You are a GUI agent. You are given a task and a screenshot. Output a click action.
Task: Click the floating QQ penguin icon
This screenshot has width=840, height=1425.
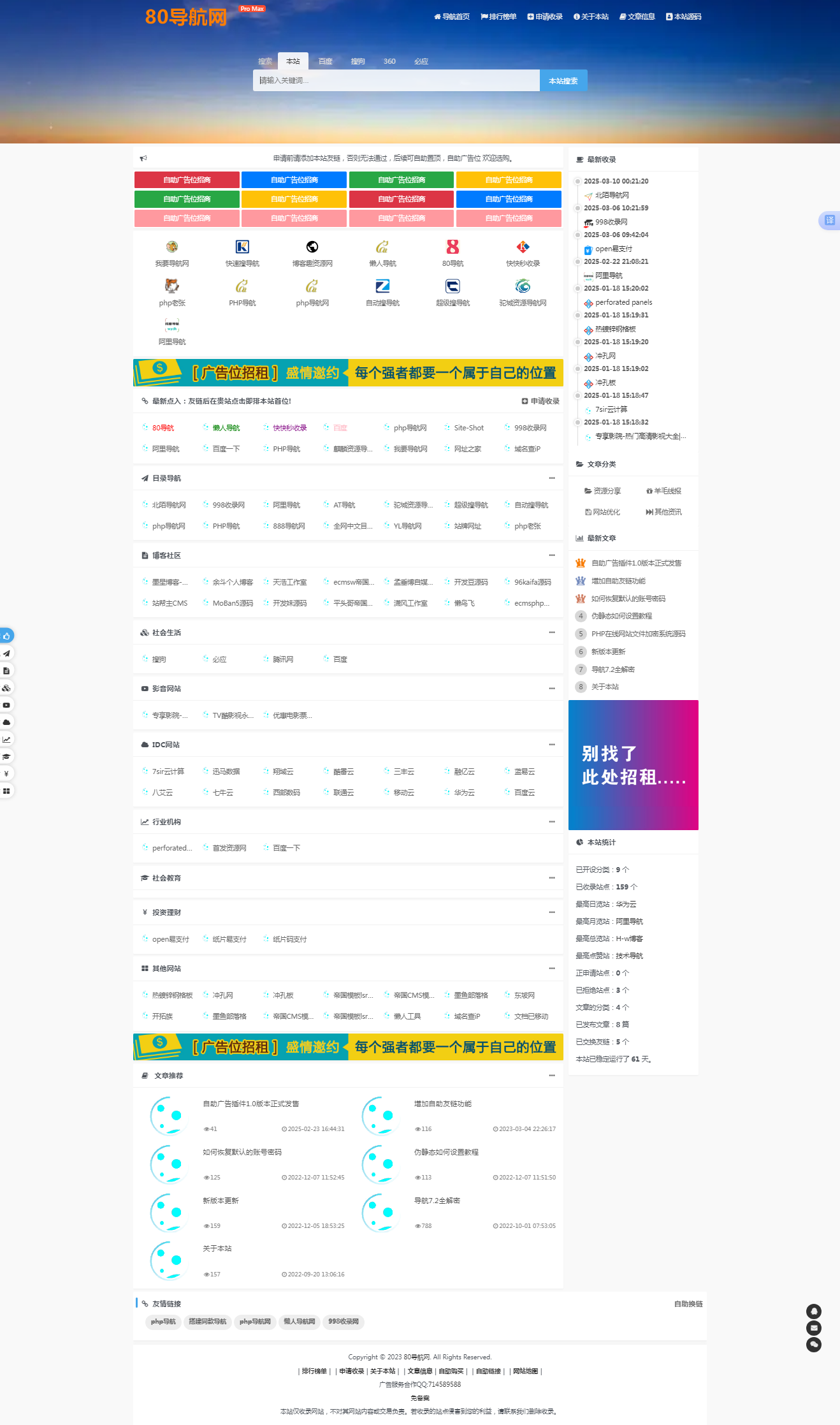(814, 1311)
